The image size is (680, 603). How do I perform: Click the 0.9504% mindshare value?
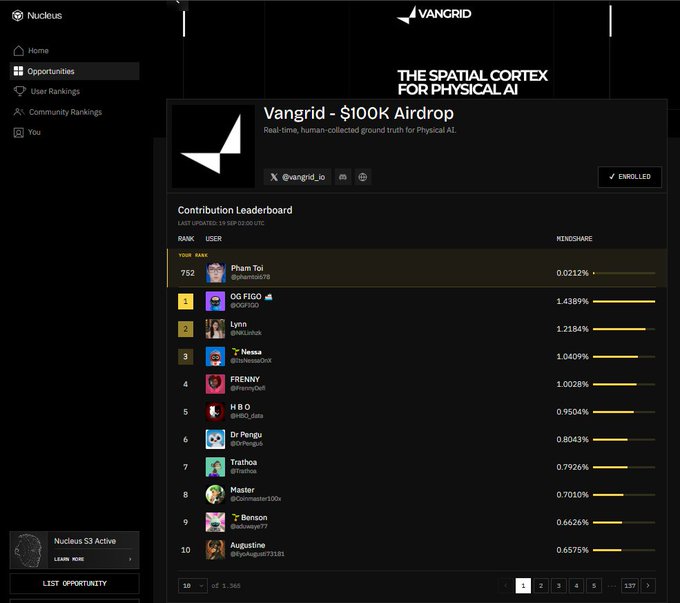pos(572,412)
